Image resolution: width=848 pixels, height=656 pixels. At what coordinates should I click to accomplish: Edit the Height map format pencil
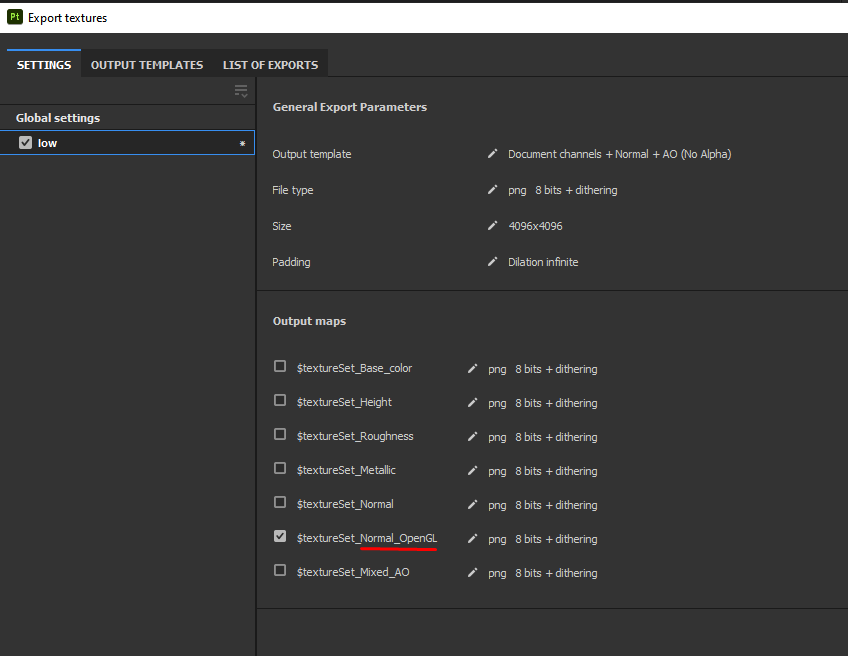(473, 403)
